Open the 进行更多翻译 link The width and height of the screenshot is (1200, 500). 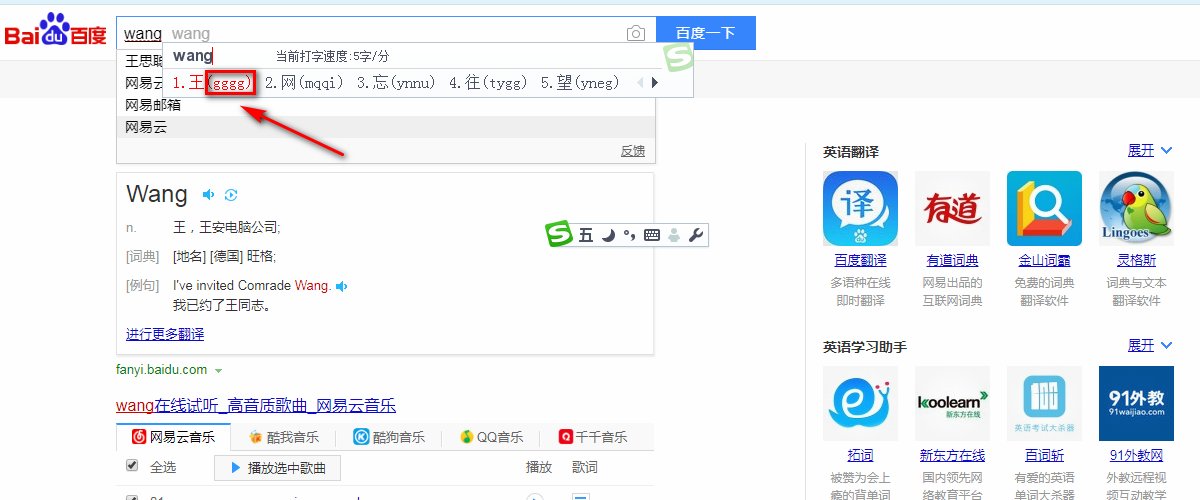[x=165, y=334]
